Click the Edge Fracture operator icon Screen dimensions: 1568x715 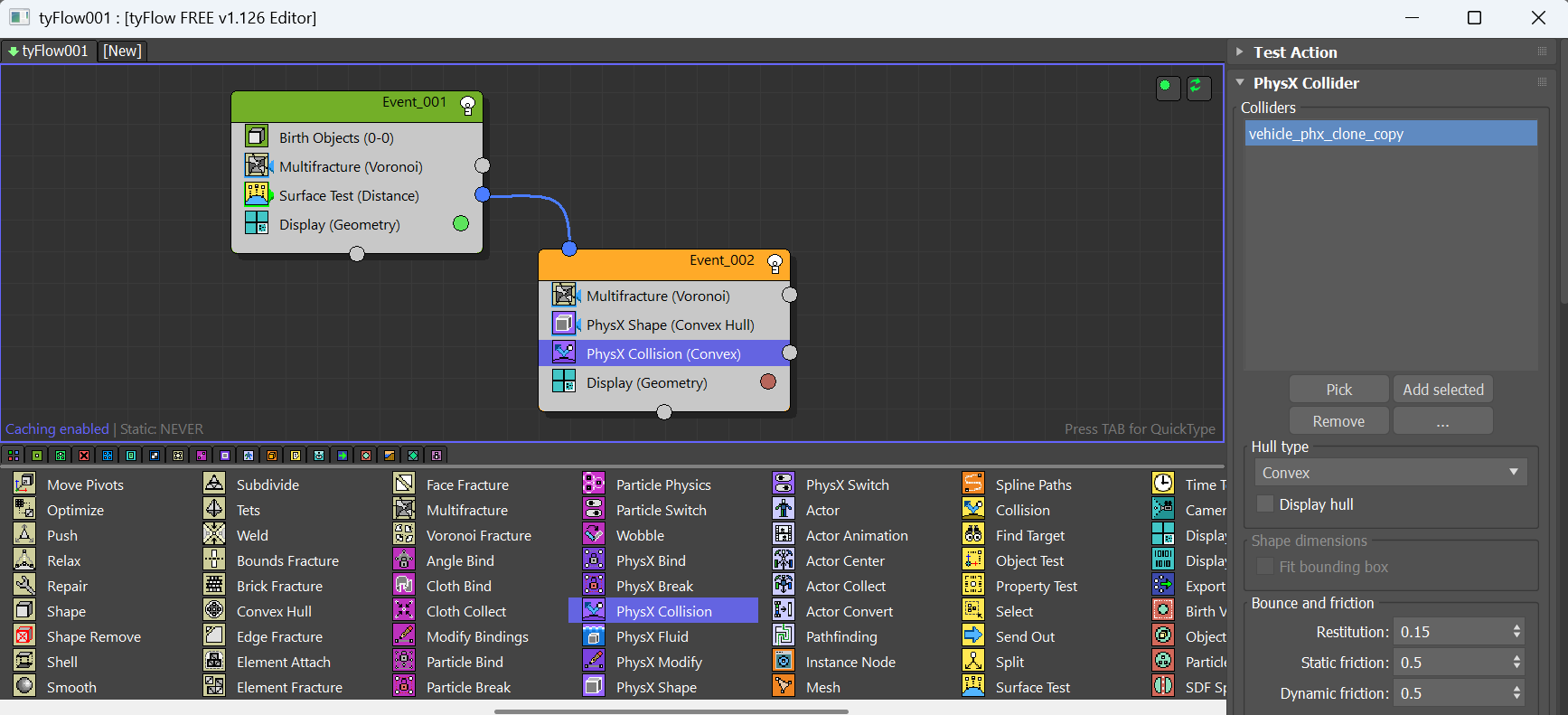click(x=214, y=635)
